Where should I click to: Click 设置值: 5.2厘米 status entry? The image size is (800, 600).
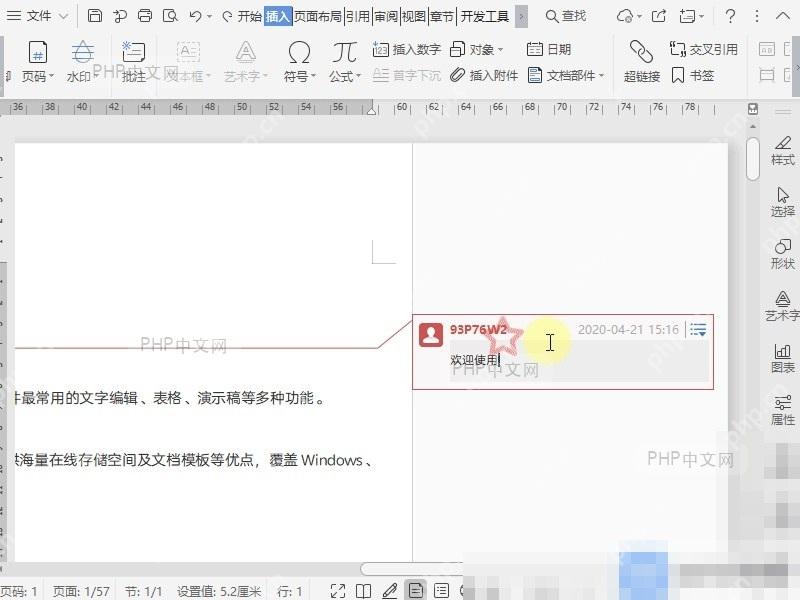[x=219, y=591]
